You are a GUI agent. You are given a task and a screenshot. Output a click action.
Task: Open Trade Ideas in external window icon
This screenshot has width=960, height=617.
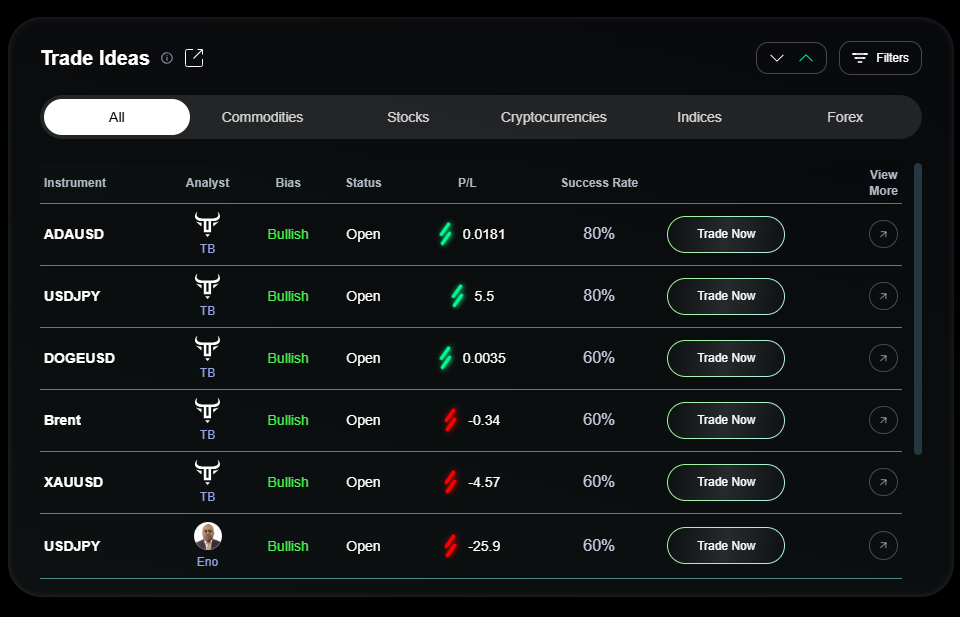click(195, 58)
